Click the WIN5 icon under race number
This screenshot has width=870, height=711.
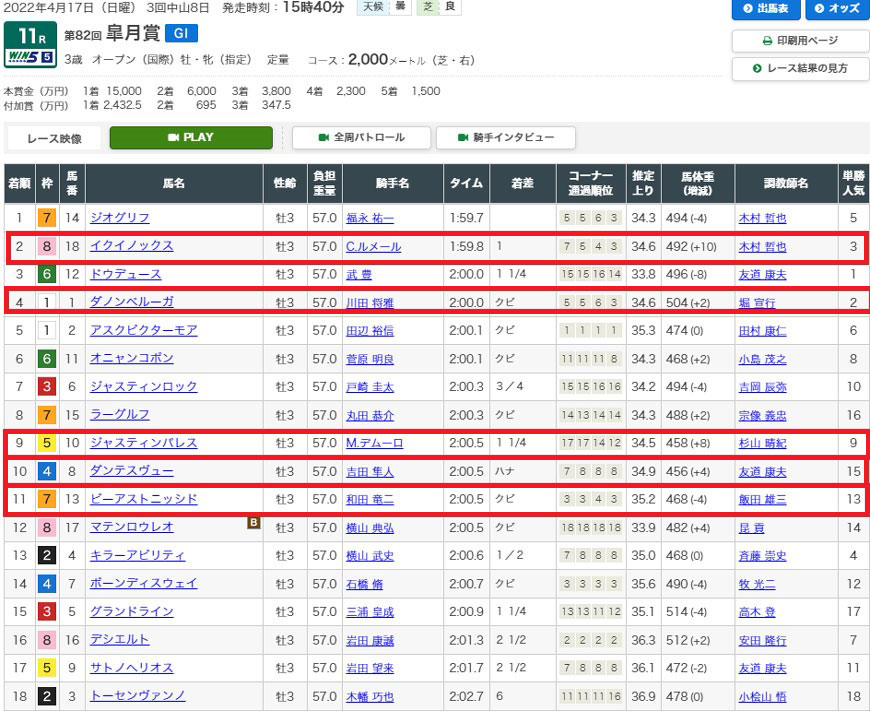pyautogui.click(x=24, y=56)
